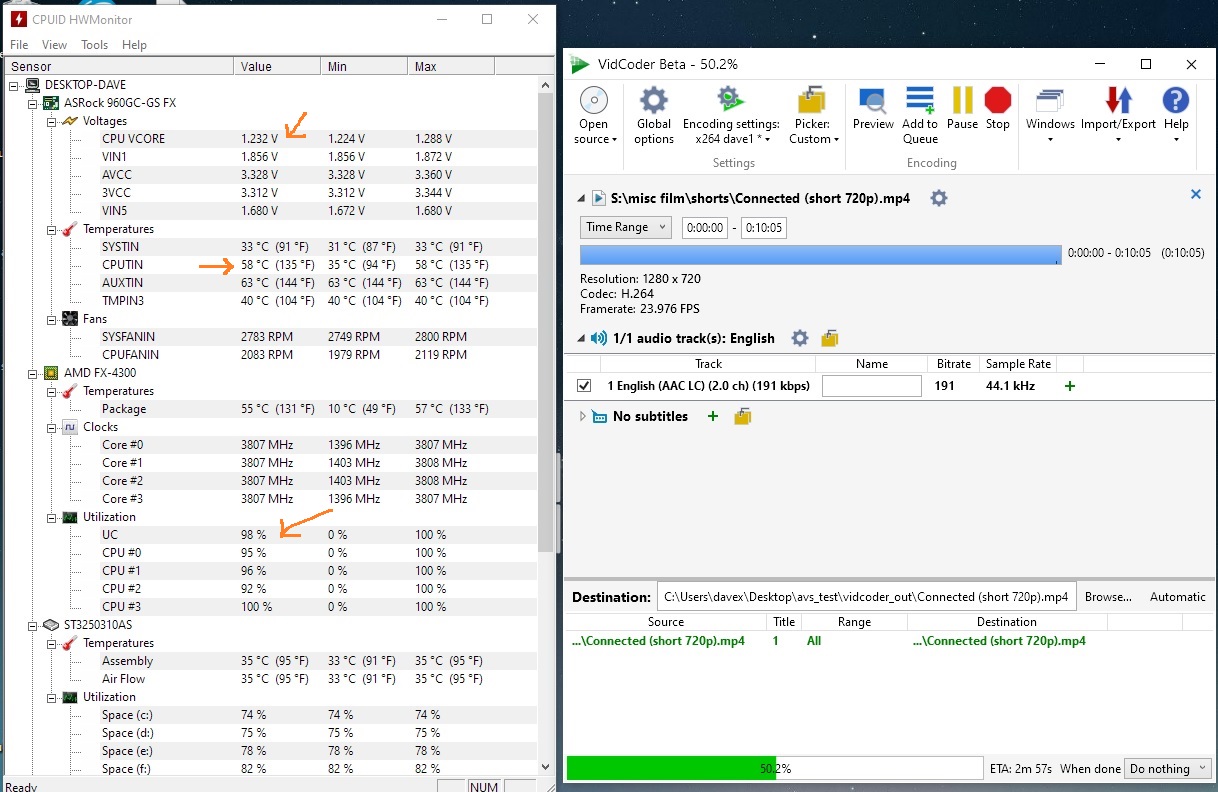The width and height of the screenshot is (1218, 792).
Task: Open the Tools menu in HWMonitor
Action: 95,45
